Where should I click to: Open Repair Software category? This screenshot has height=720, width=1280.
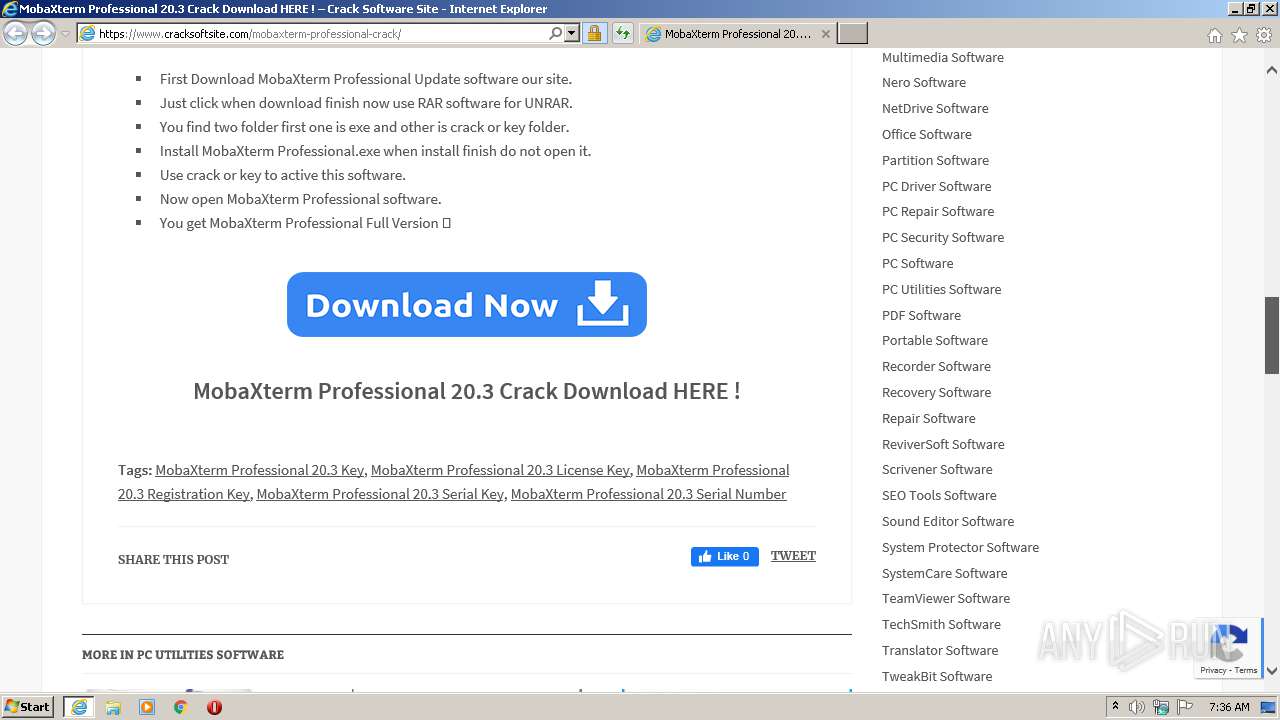(x=929, y=419)
